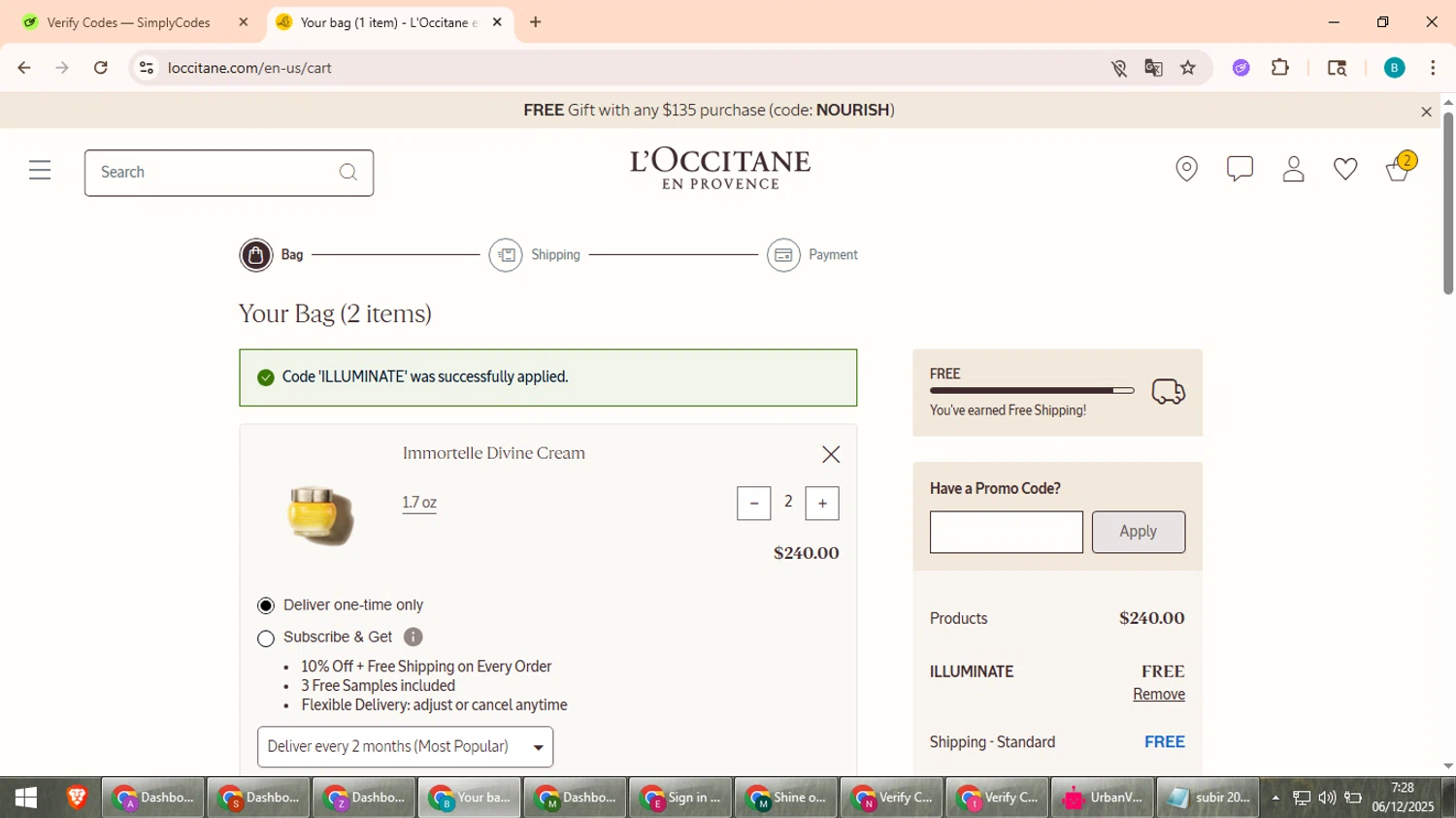Image resolution: width=1456 pixels, height=818 pixels.
Task: Click the site Search field
Action: tap(229, 173)
